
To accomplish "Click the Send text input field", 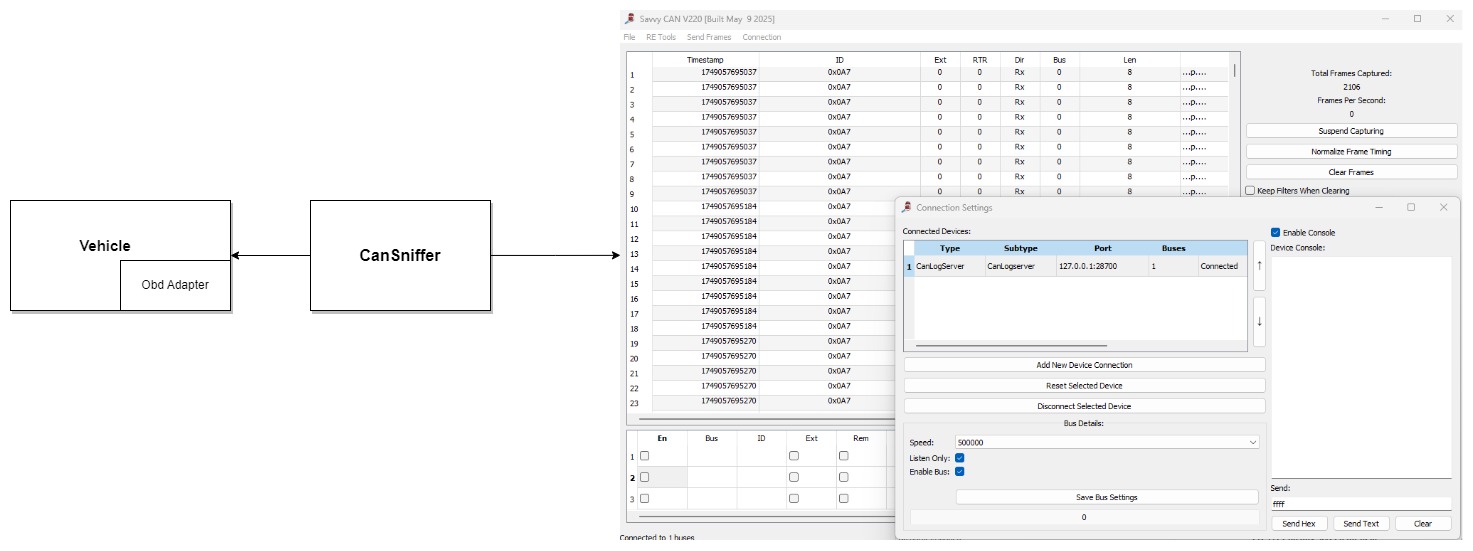I will click(x=1359, y=504).
